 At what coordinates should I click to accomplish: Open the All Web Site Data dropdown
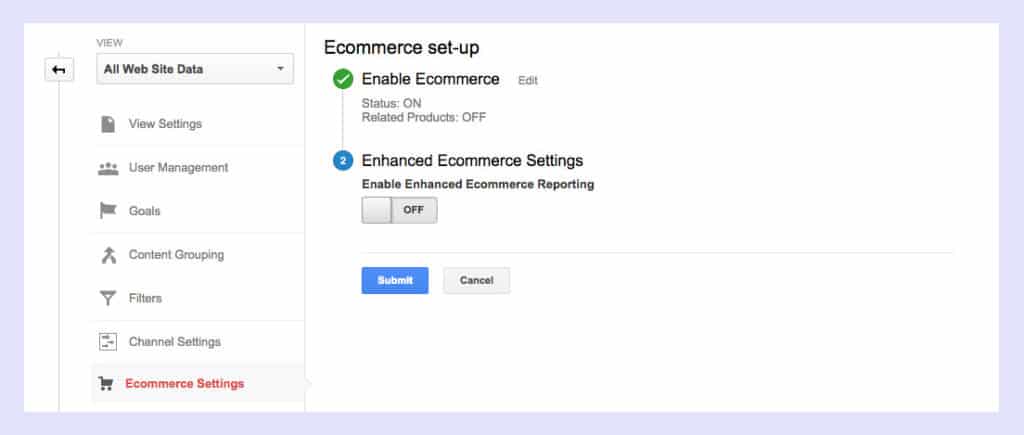195,69
